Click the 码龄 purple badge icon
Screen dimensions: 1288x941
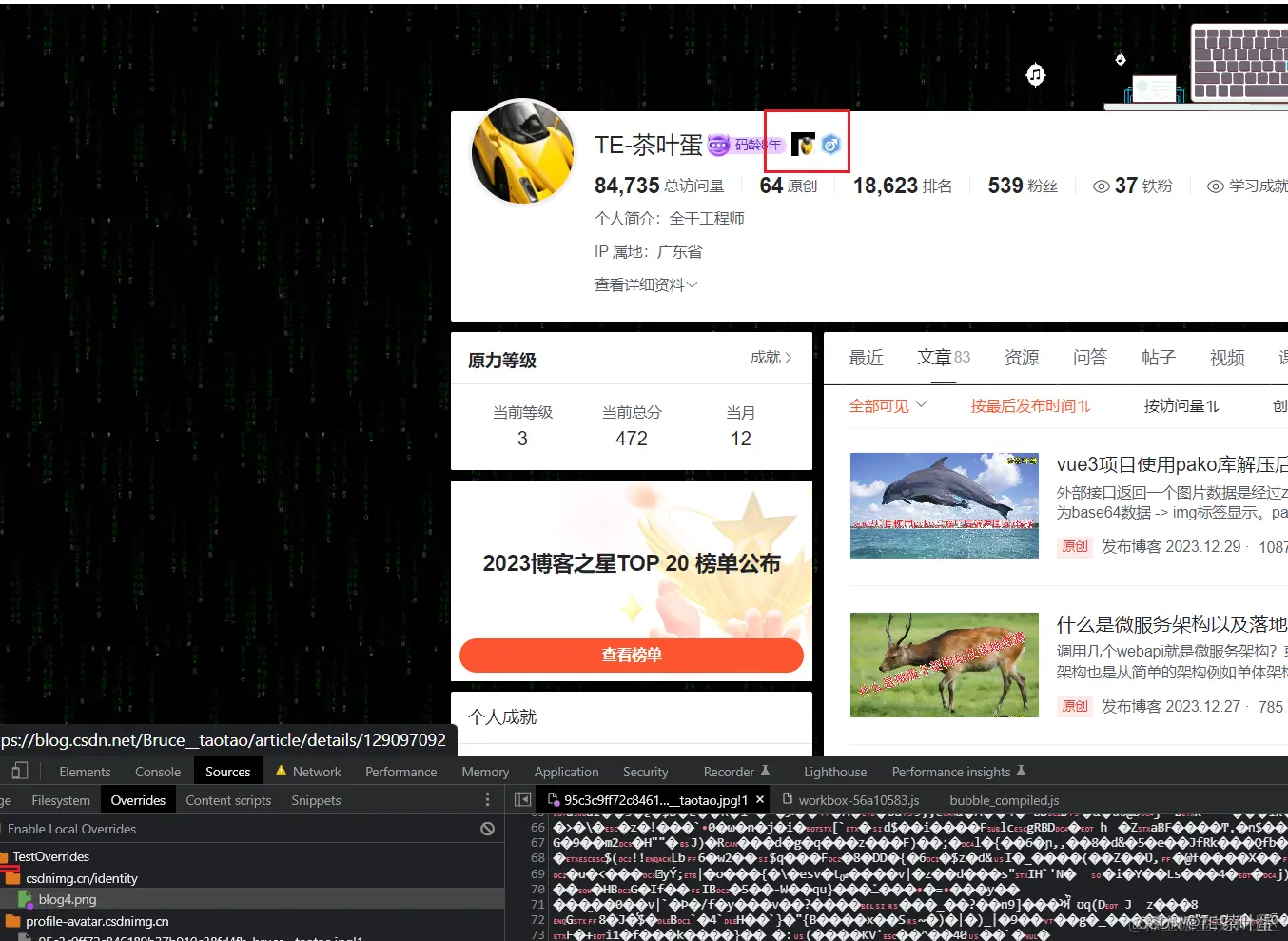(x=719, y=145)
